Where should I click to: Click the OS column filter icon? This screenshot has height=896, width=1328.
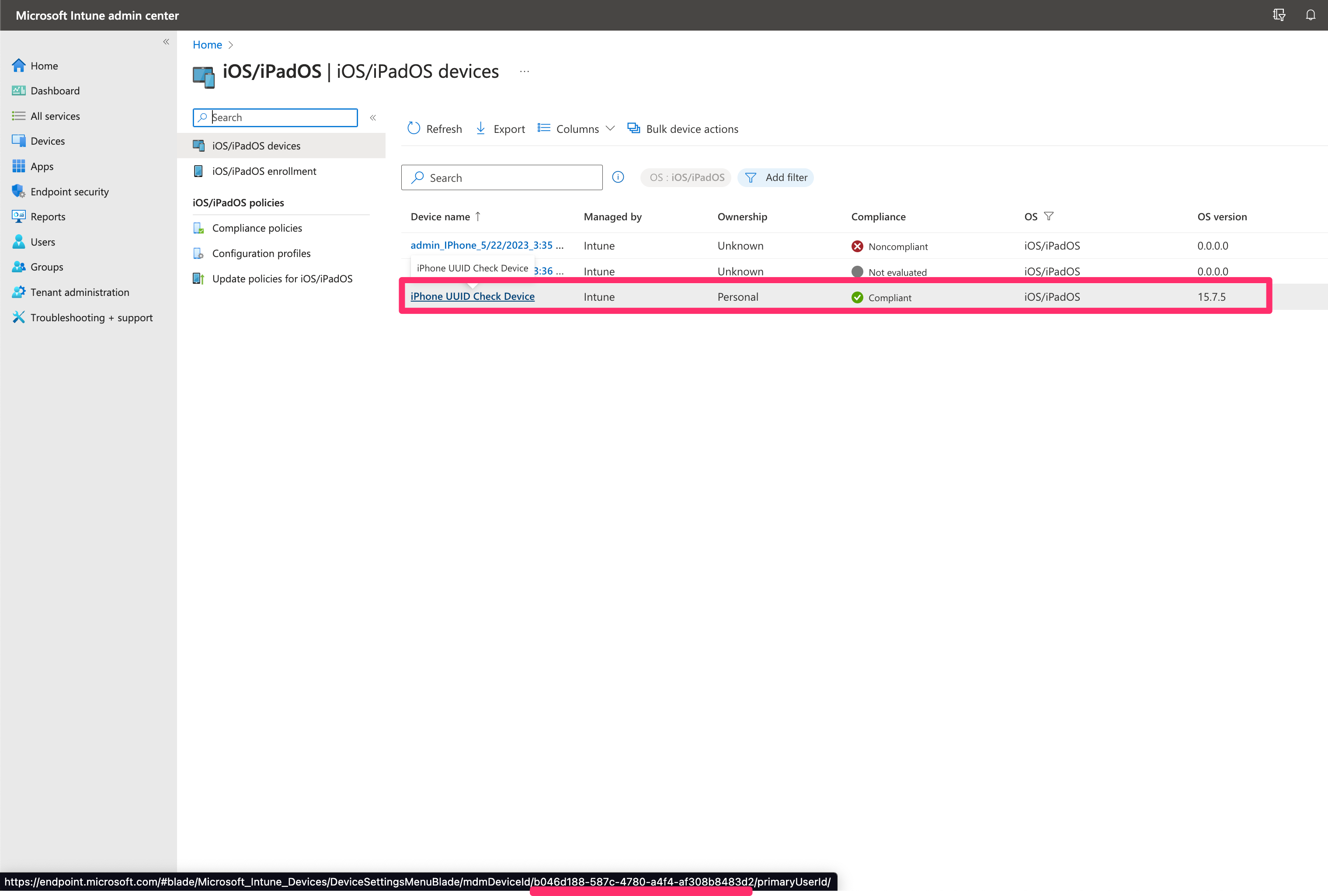(1049, 216)
